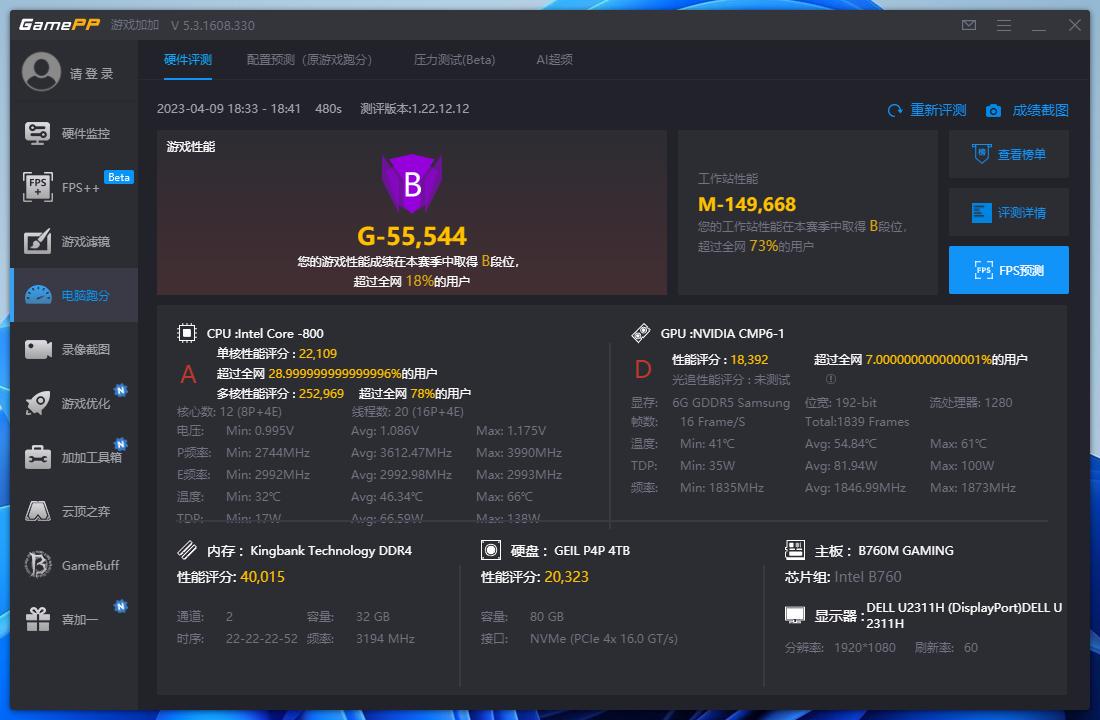
Task: Click the refresh icon beside 重新评测
Action: (x=895, y=111)
